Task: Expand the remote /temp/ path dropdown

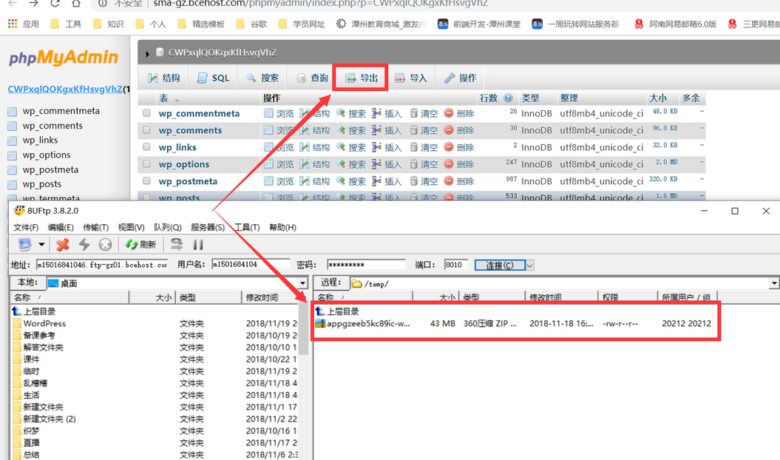Action: [774, 283]
